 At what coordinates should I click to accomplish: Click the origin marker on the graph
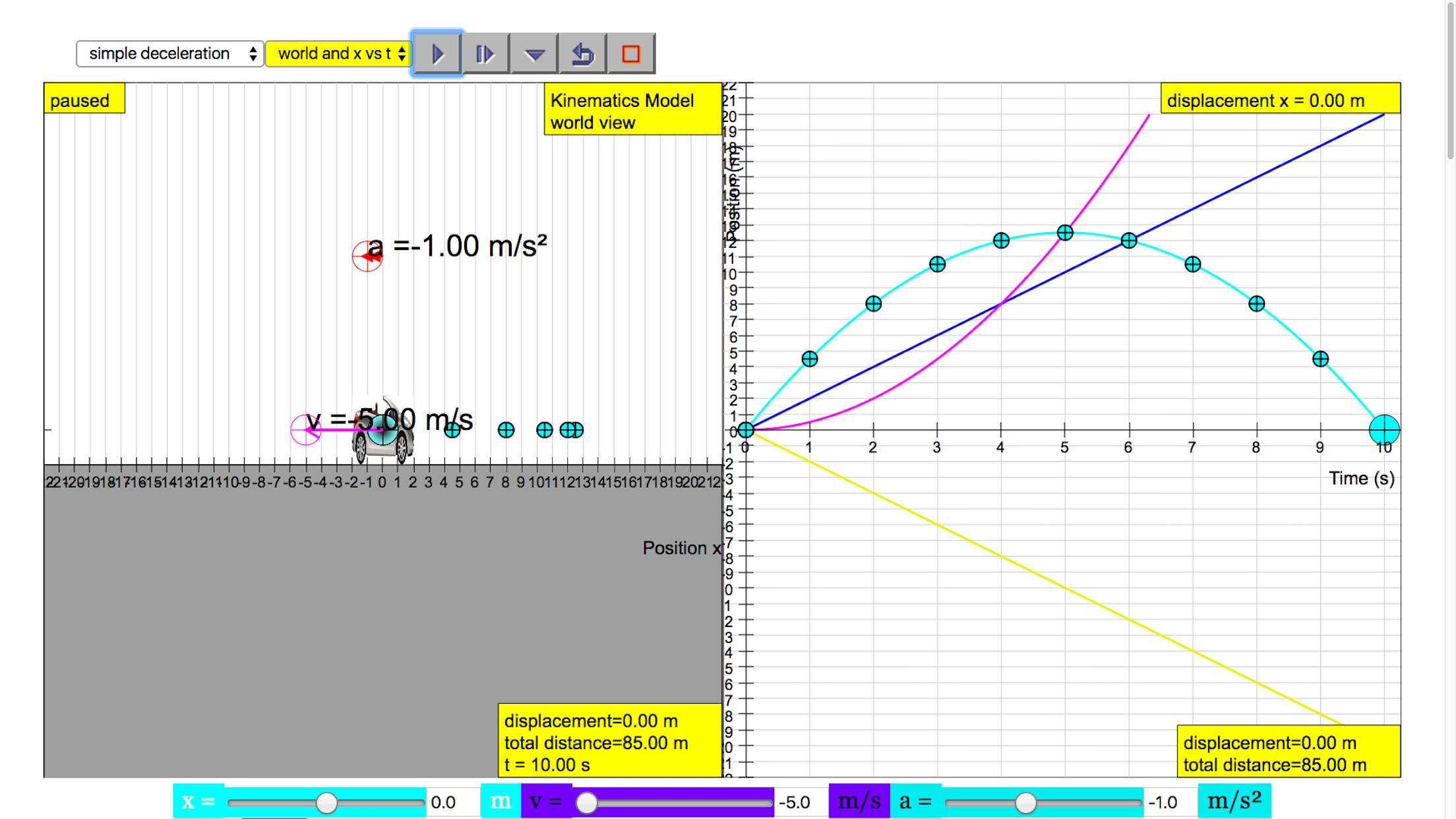[746, 430]
